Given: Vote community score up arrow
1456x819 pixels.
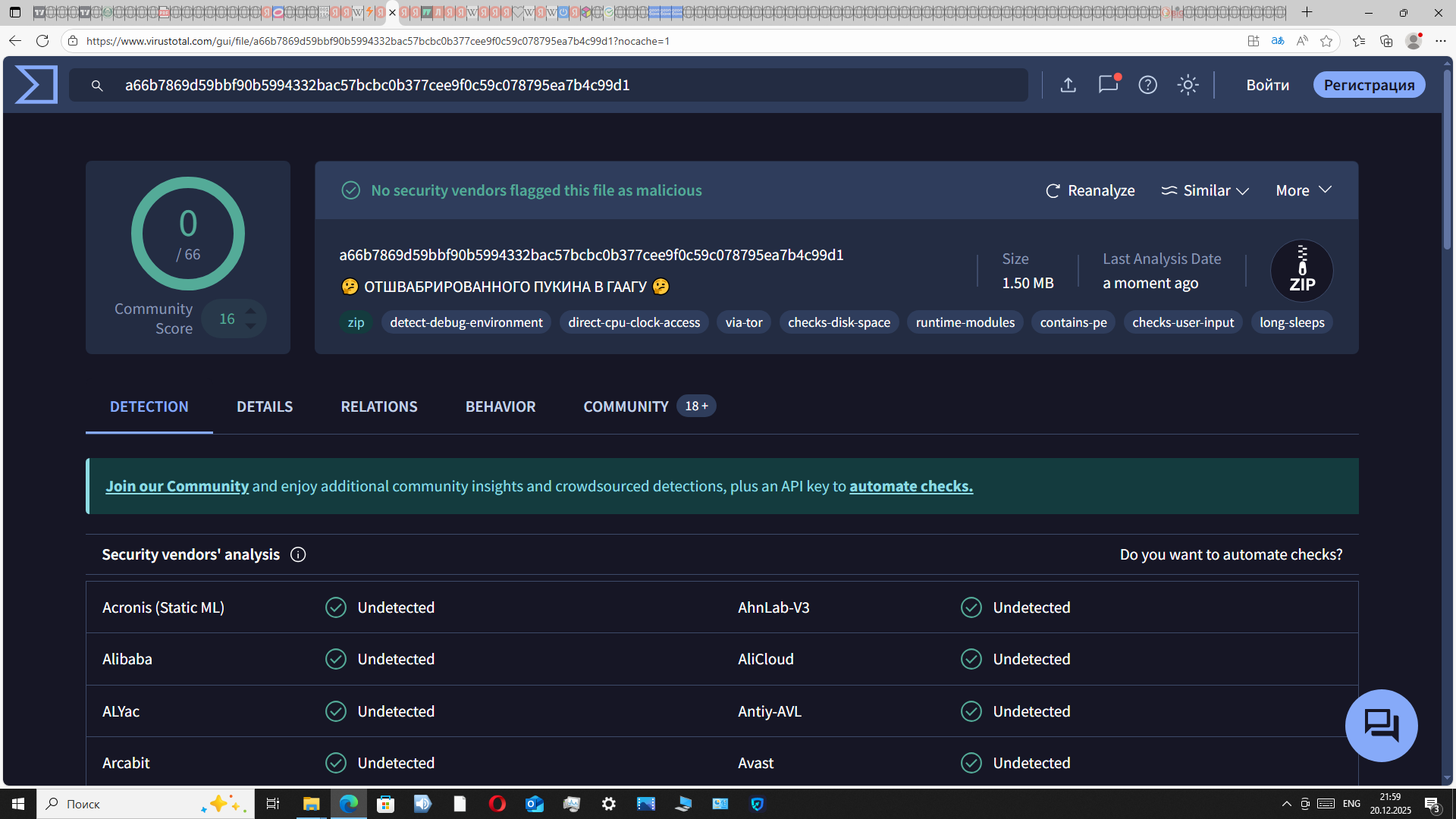Looking at the screenshot, I should 251,310.
